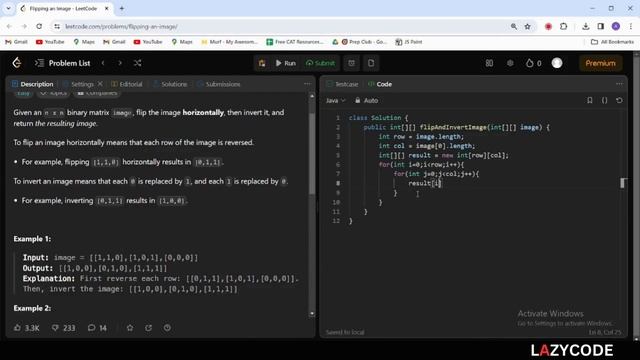The image size is (640, 360).
Task: Open the timer alarm icon
Action: (351, 63)
